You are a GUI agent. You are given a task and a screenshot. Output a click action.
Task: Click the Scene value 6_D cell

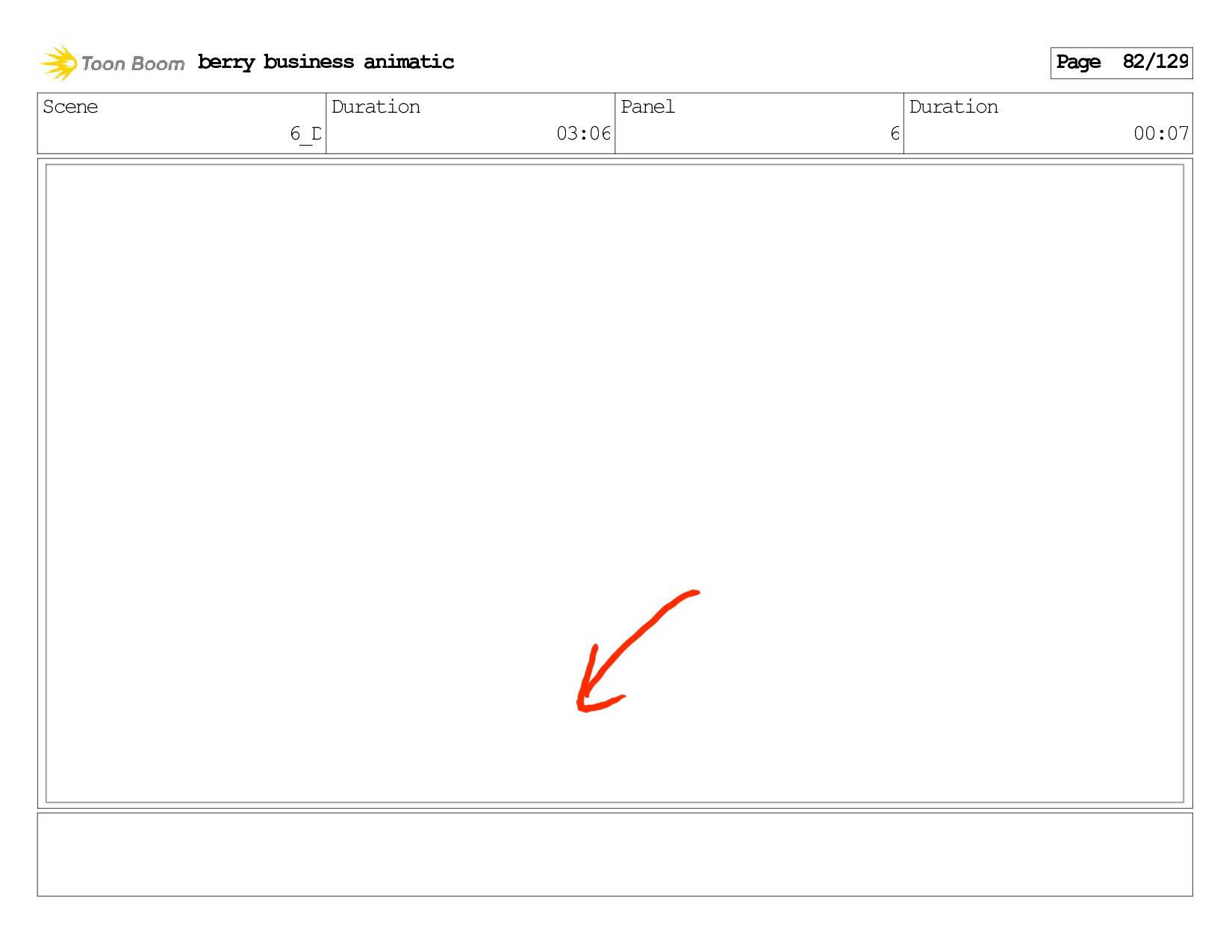point(181,123)
